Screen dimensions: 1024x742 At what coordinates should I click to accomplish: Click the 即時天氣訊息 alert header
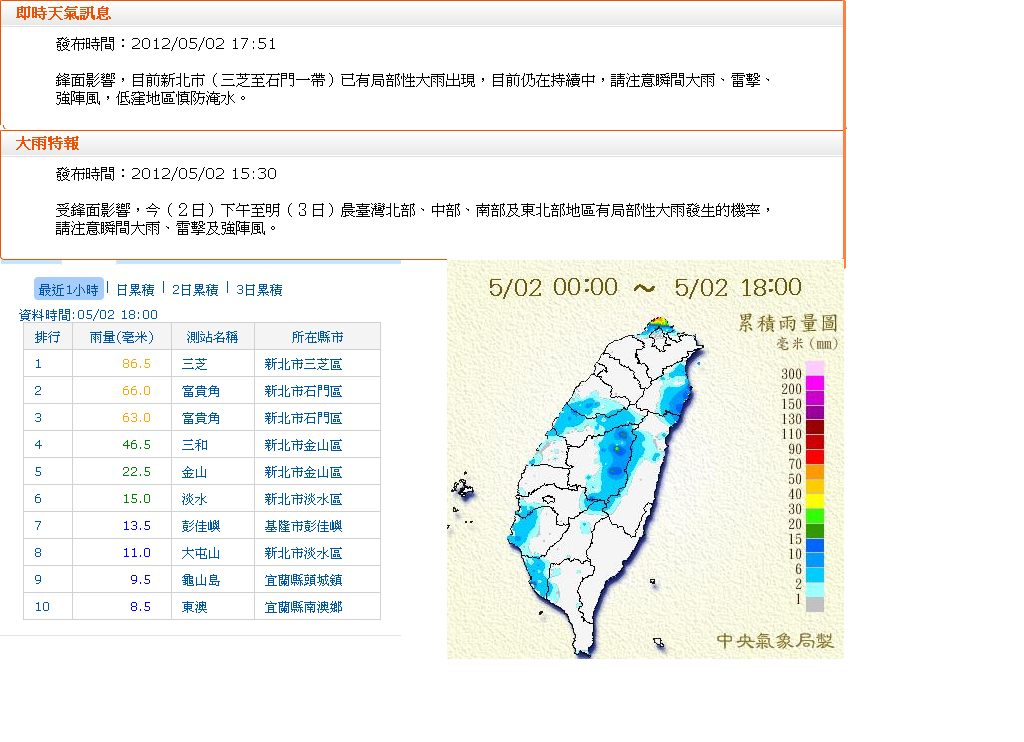pyautogui.click(x=63, y=13)
